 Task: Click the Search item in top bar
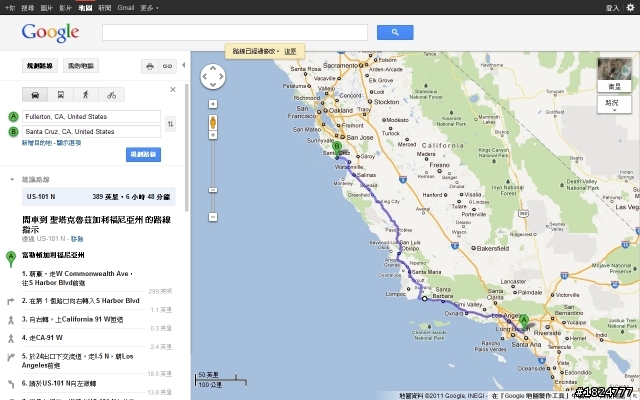click(27, 7)
